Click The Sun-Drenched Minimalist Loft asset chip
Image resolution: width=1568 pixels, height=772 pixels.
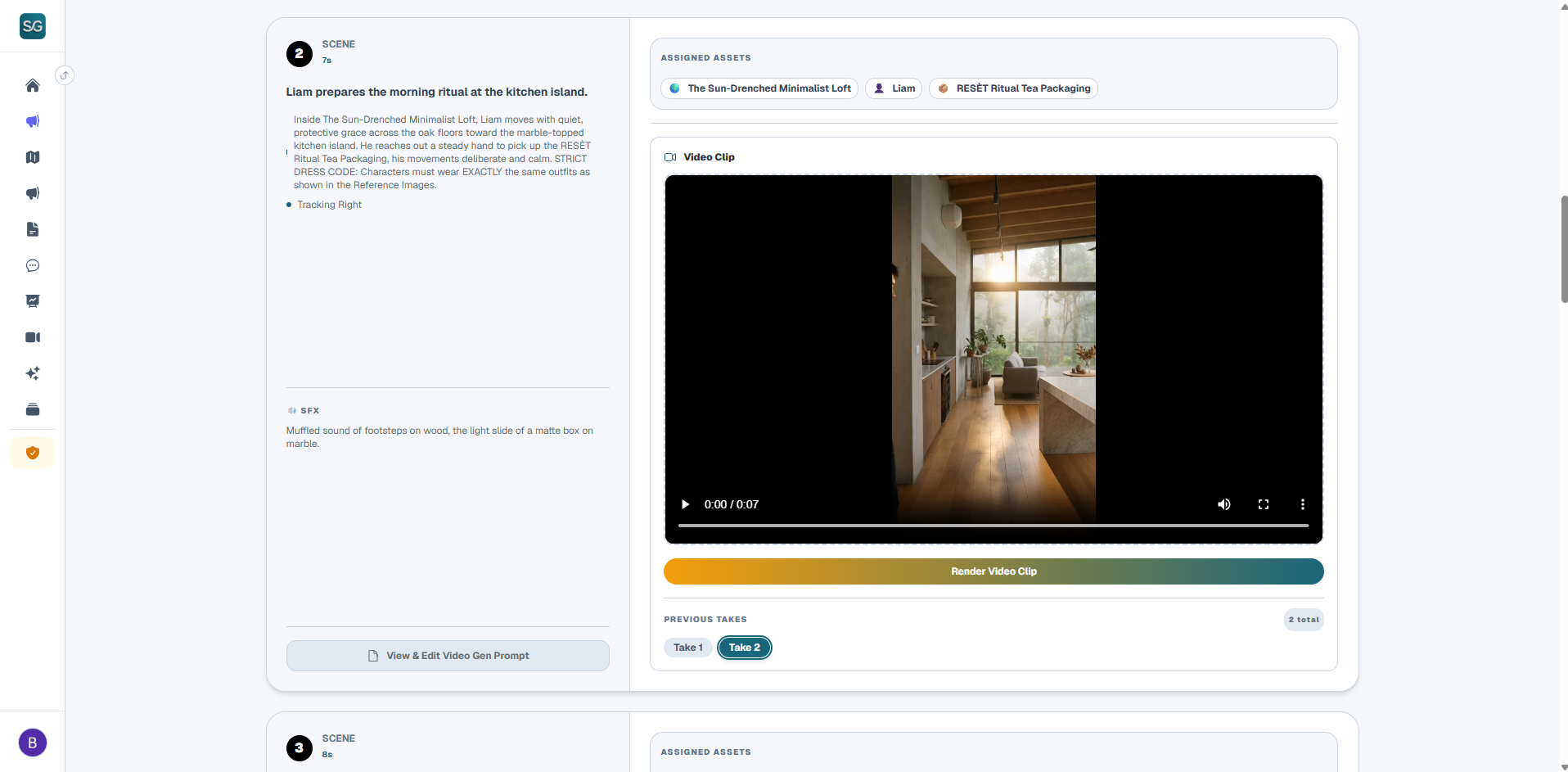coord(759,88)
